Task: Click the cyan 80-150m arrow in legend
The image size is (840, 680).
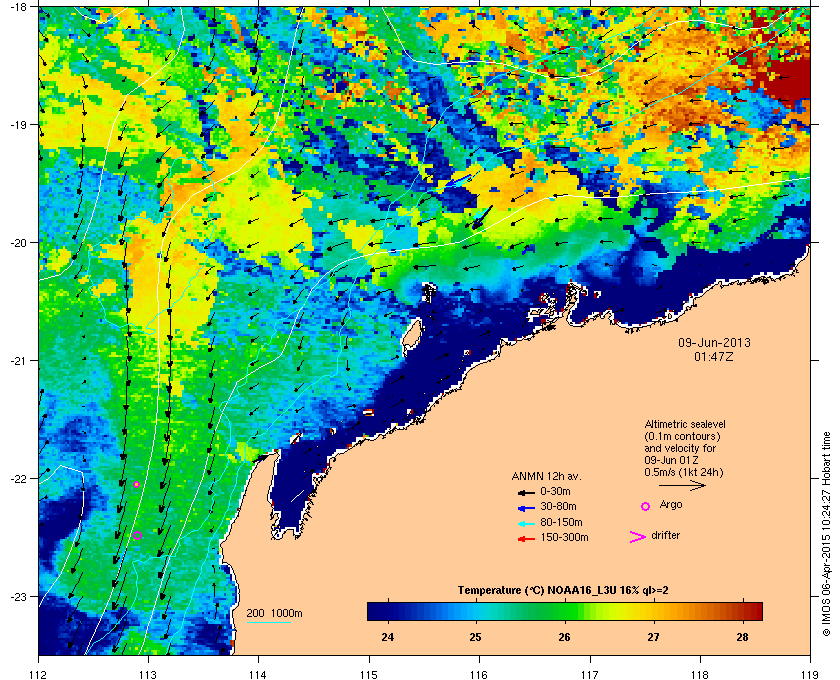Action: (526, 523)
